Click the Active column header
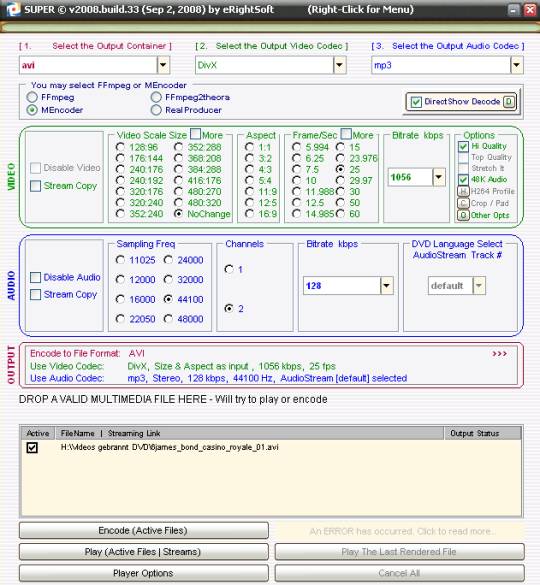The width and height of the screenshot is (540, 585). pos(38,434)
